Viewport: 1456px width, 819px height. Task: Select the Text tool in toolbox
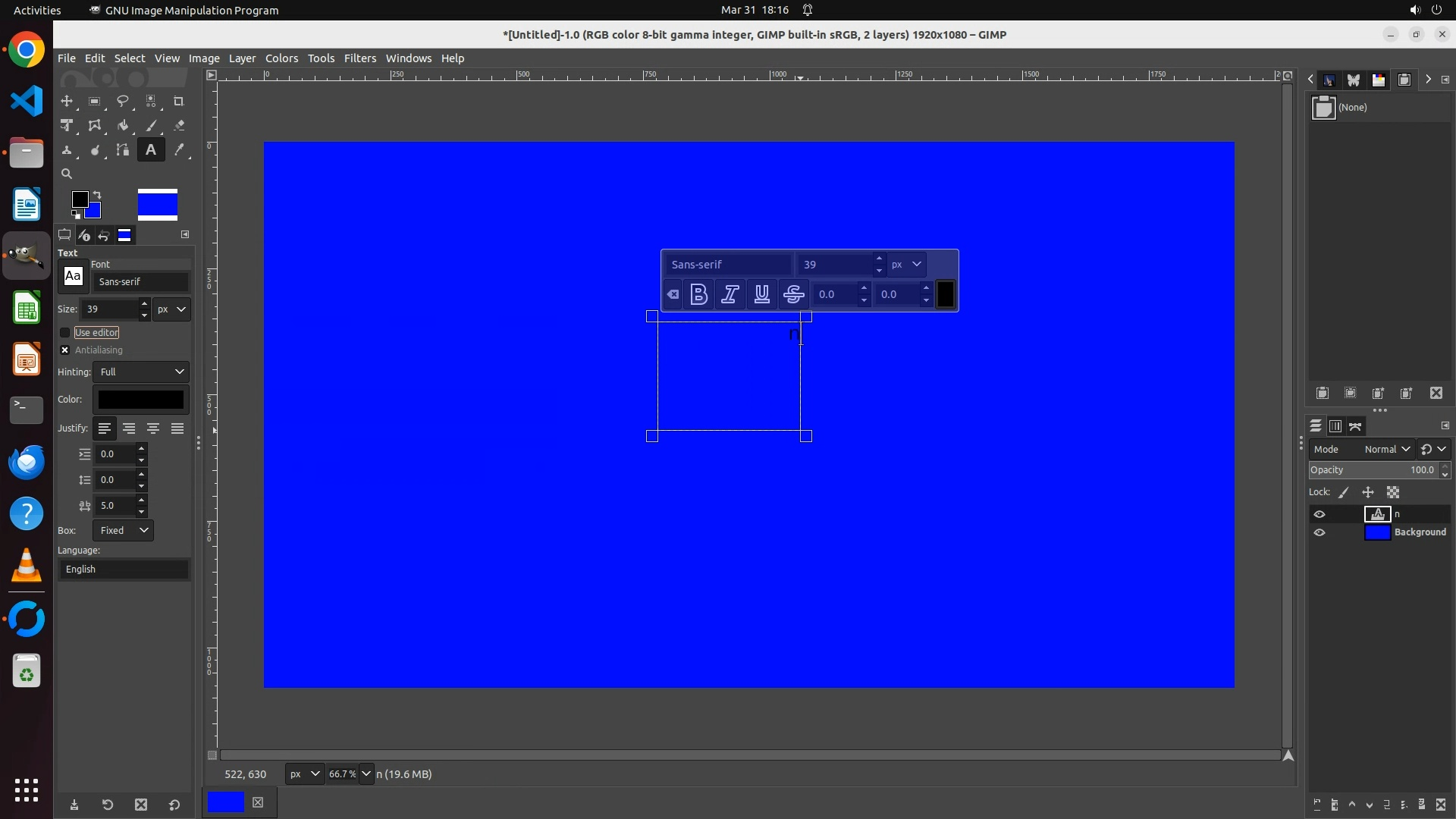151,150
